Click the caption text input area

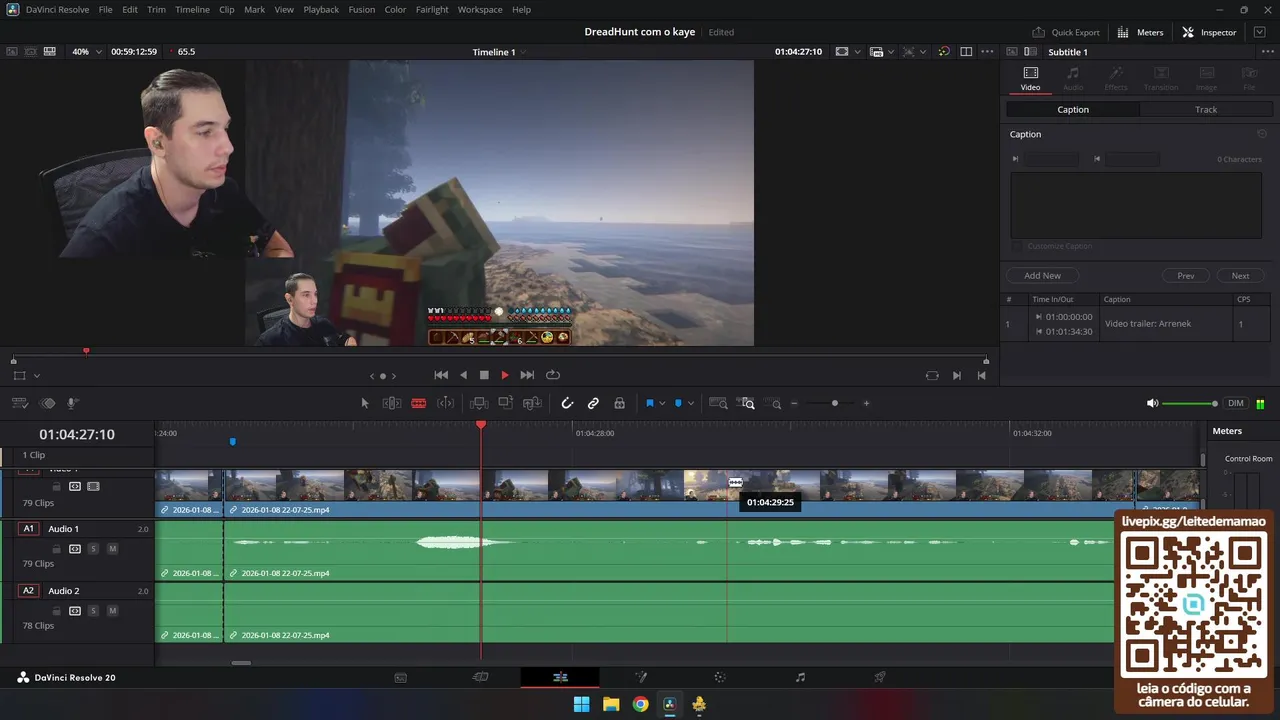click(1136, 205)
